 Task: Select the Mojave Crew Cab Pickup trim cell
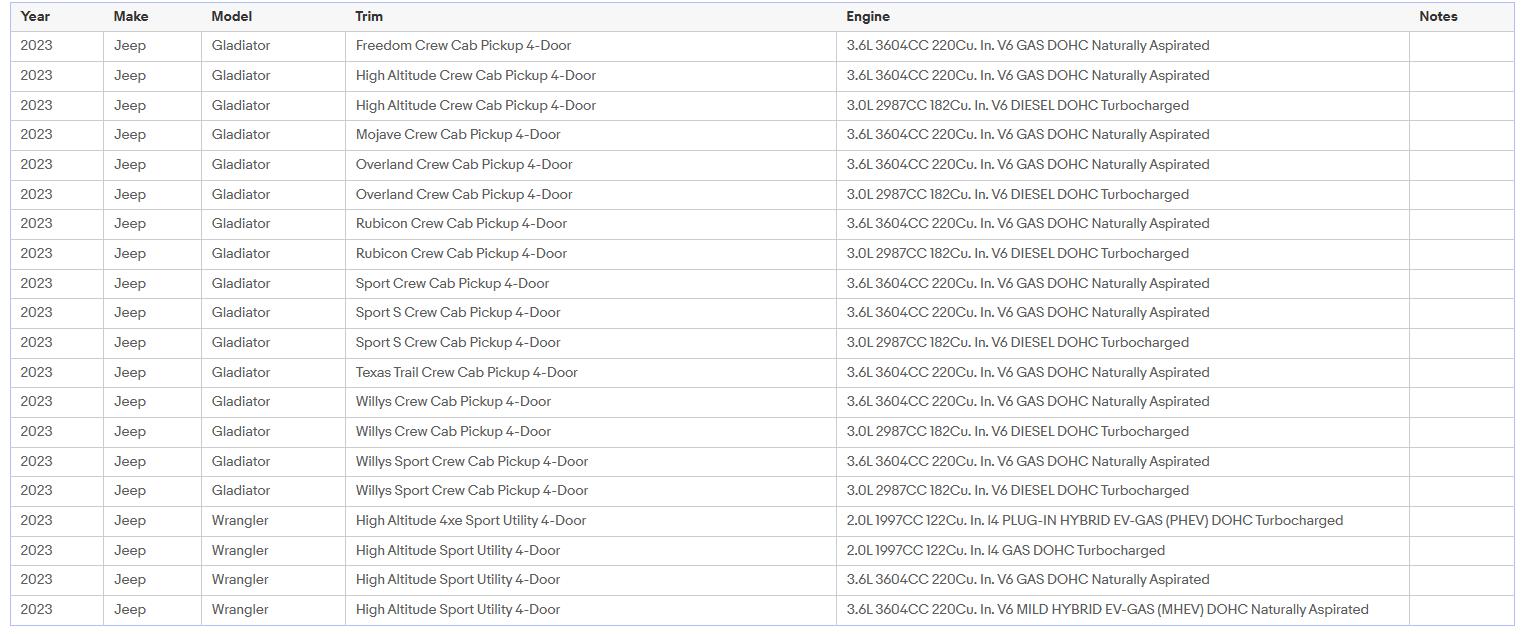click(x=458, y=135)
